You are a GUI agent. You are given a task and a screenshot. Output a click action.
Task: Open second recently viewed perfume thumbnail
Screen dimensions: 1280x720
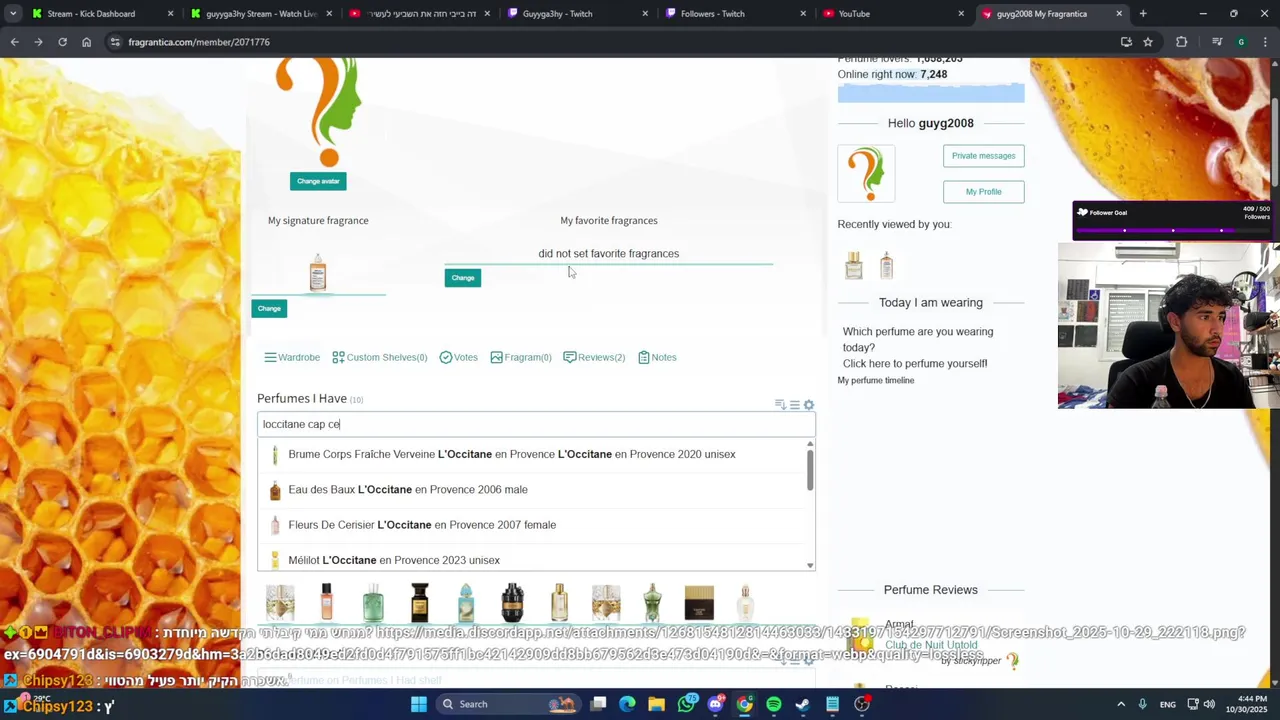tap(886, 265)
